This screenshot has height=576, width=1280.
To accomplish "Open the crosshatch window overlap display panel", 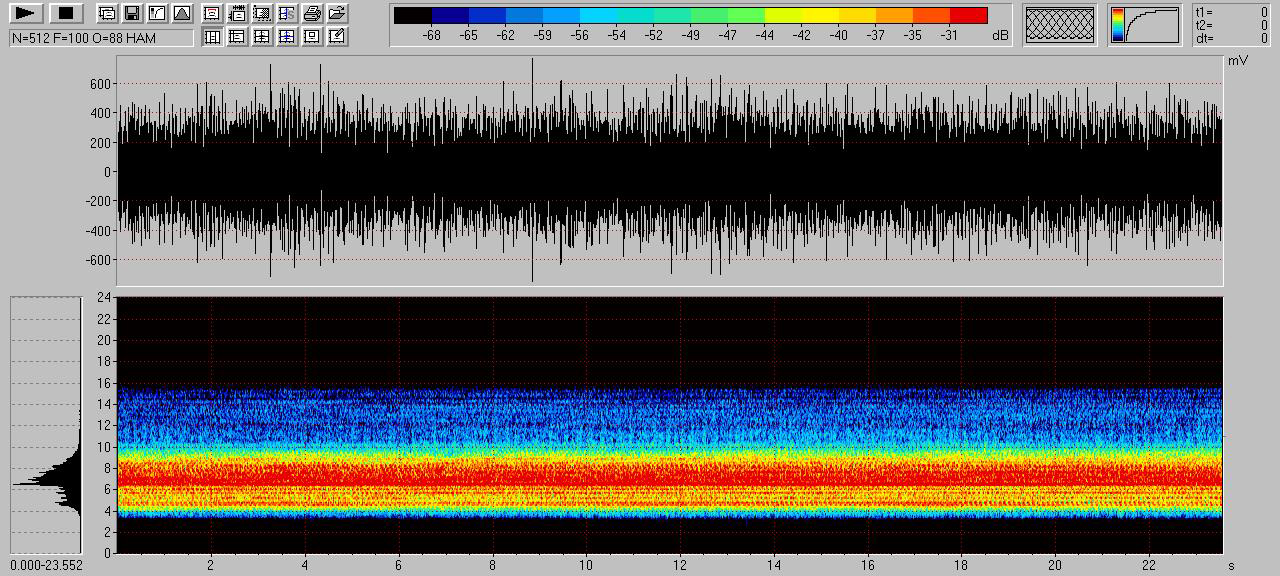I will point(1060,25).
